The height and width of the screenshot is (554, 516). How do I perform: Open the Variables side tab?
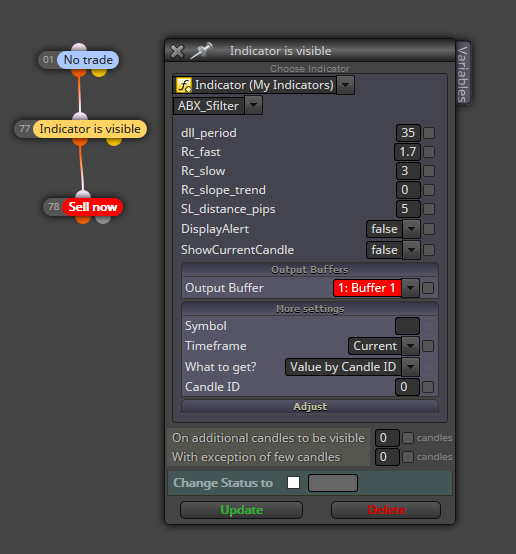pos(463,73)
